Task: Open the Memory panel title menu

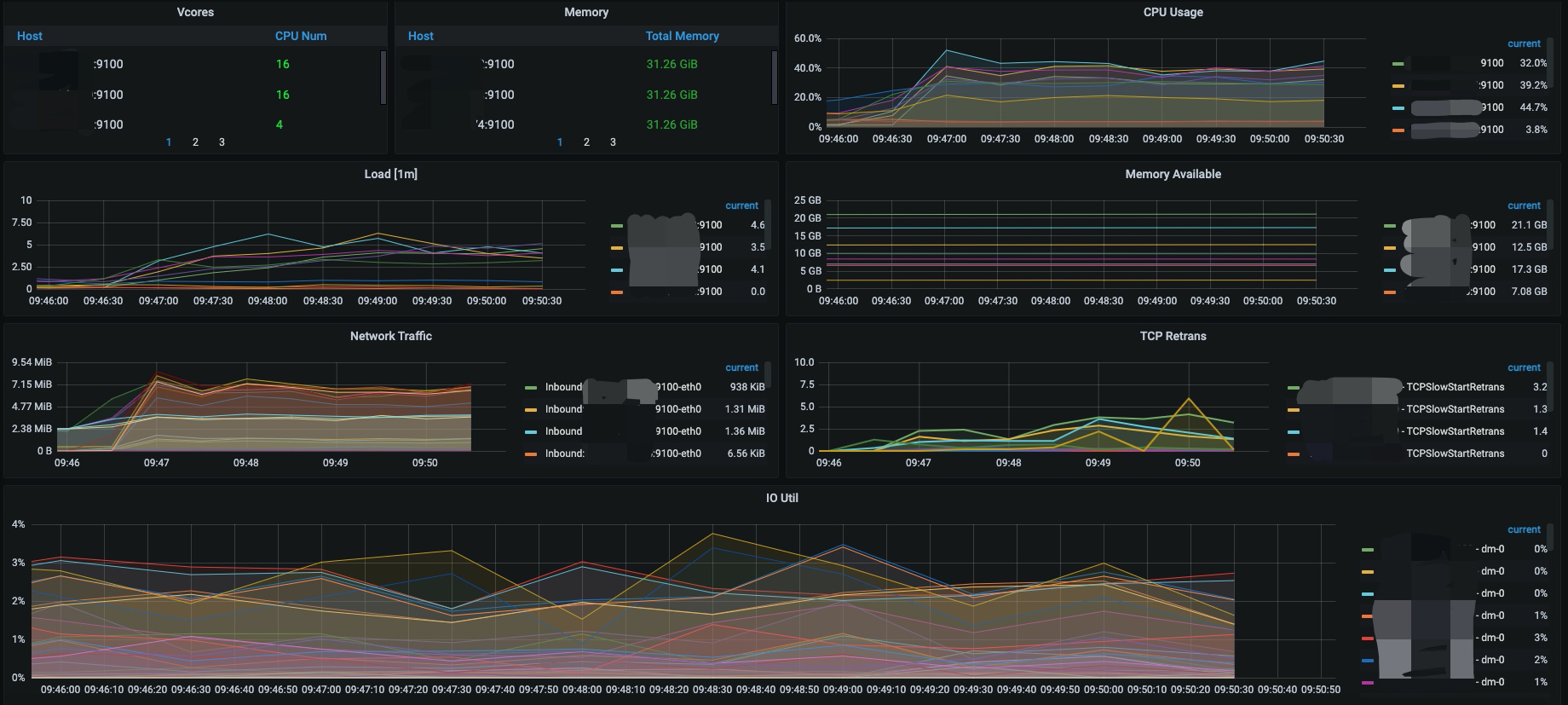Action: (x=586, y=12)
